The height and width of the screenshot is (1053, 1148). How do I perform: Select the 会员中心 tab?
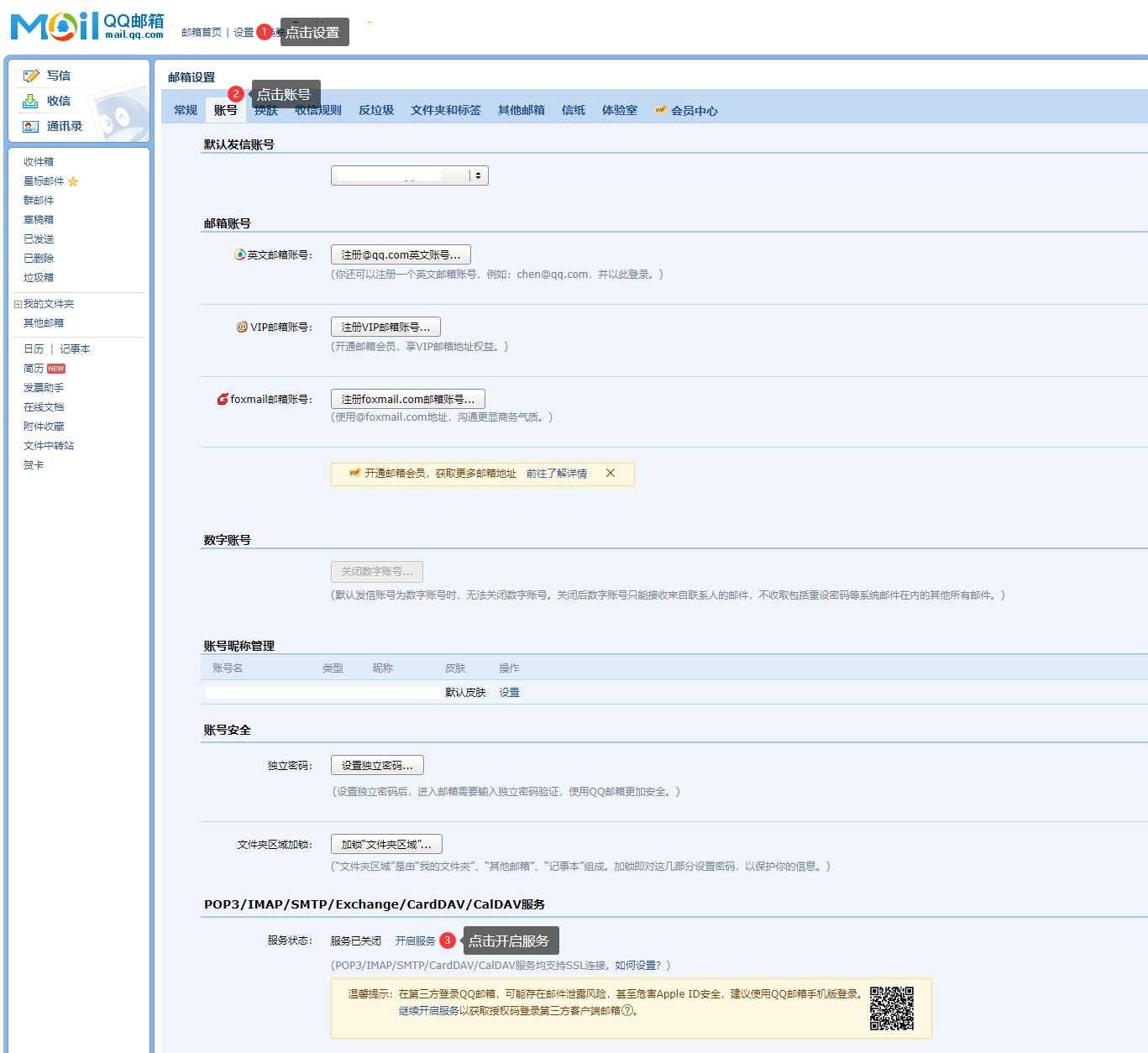(x=694, y=111)
